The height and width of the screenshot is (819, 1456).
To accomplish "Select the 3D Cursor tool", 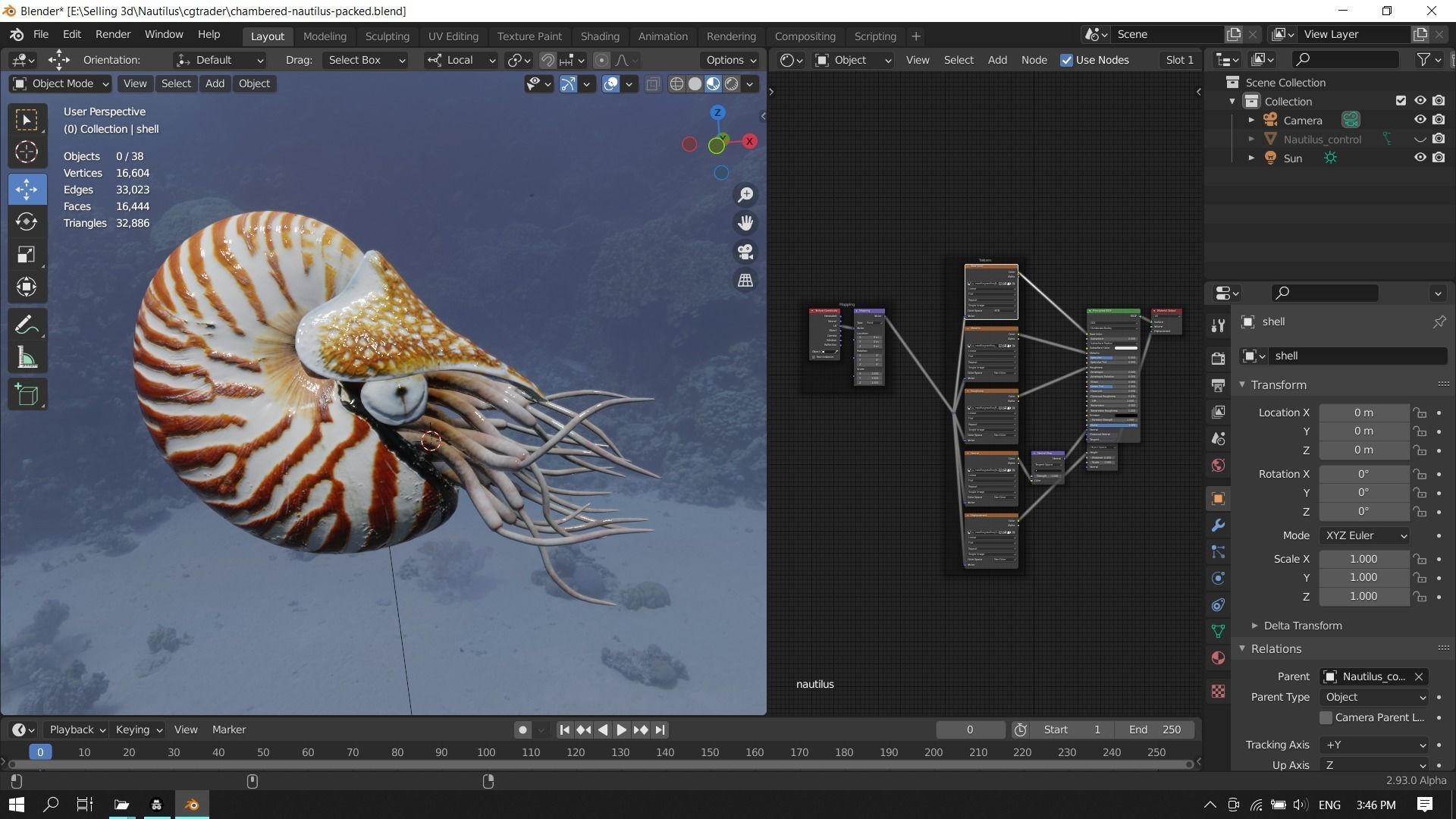I will 27,152.
